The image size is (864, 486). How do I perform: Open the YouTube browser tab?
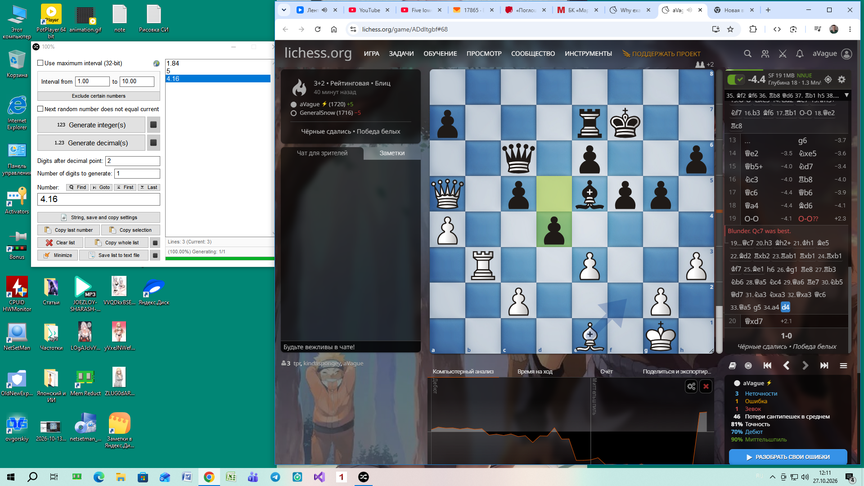(368, 10)
